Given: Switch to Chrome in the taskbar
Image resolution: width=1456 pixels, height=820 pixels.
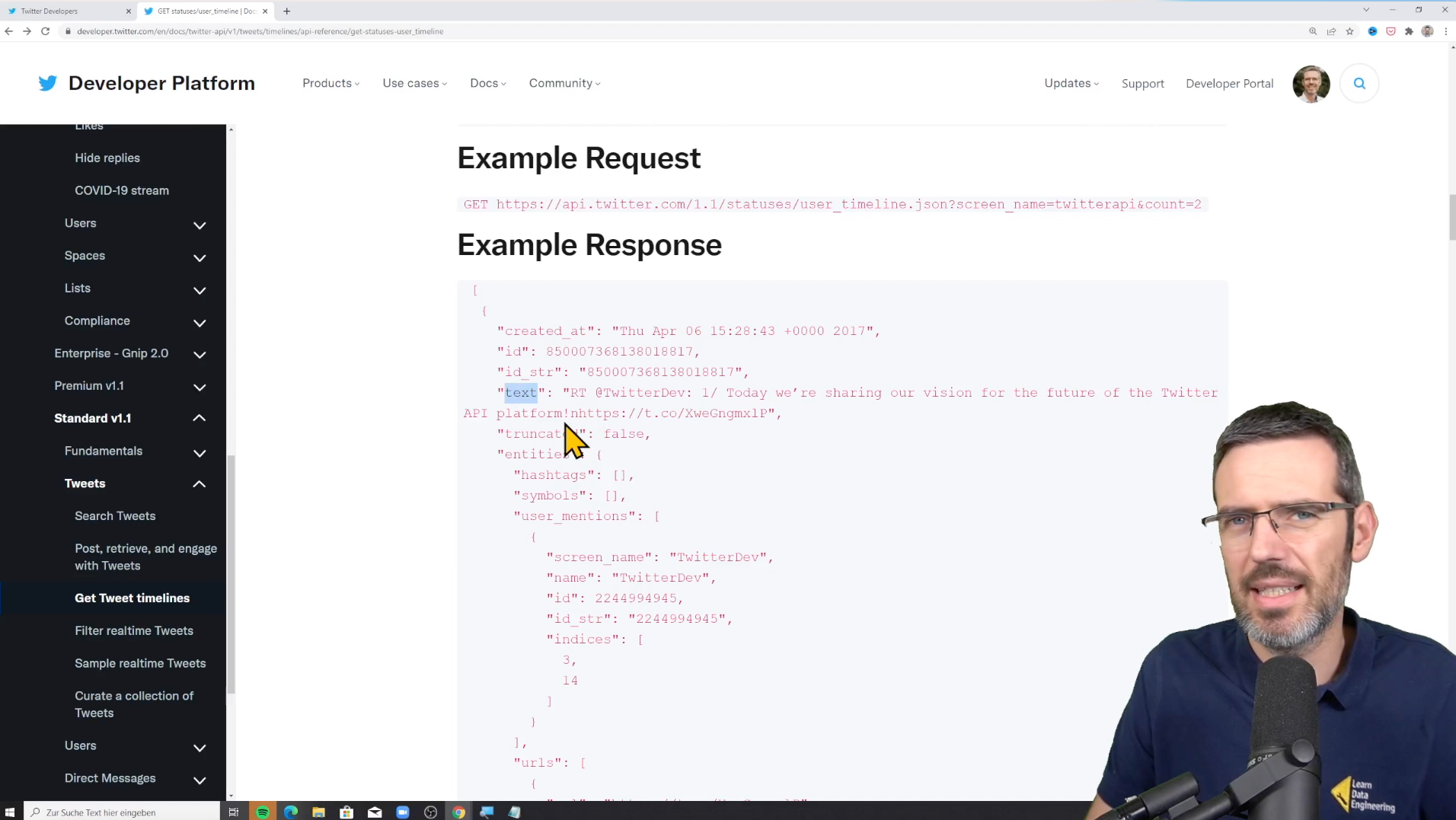Looking at the screenshot, I should (x=458, y=812).
